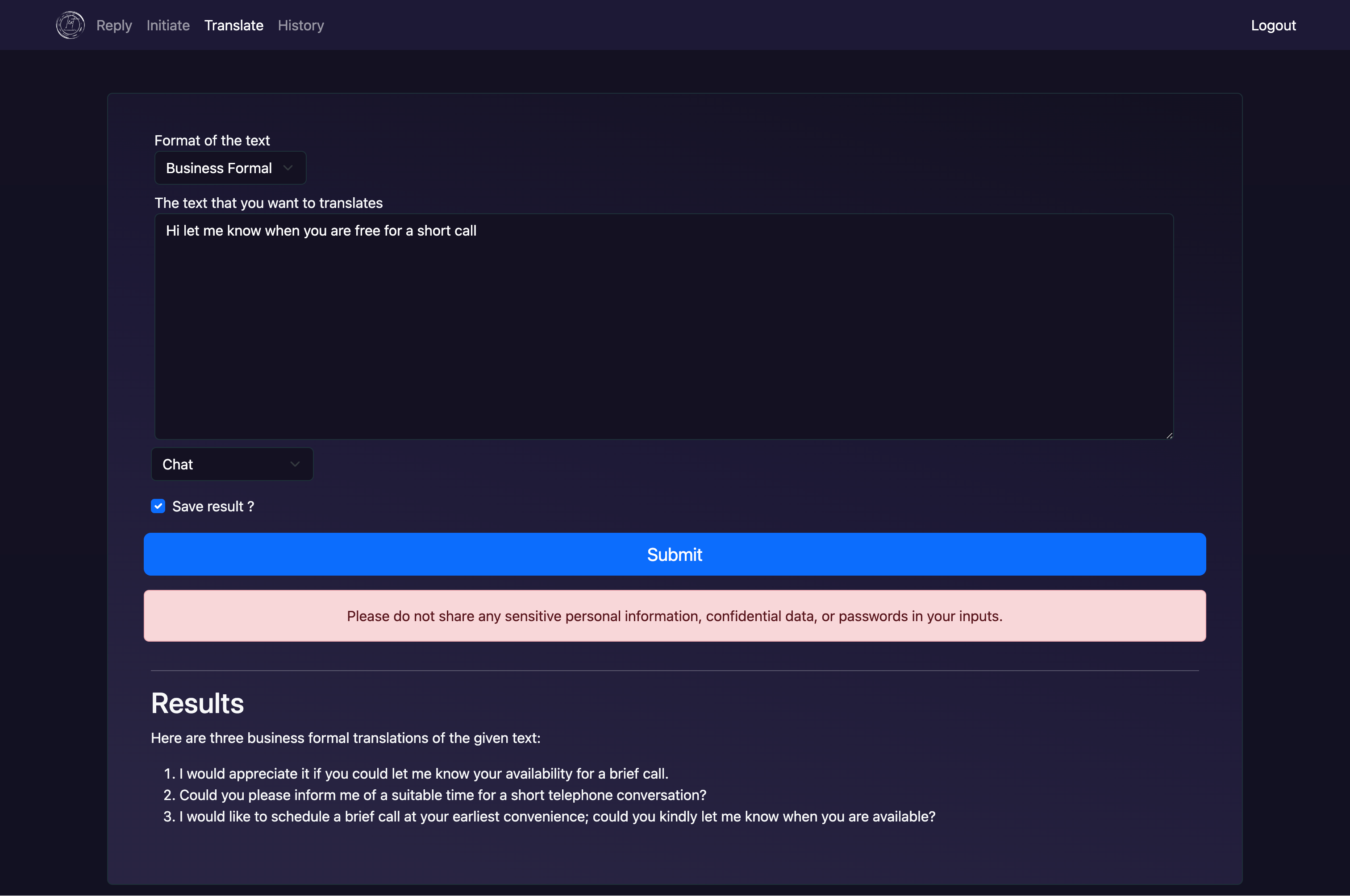Click the pink sensitive information warning banner
The image size is (1350, 896).
point(675,616)
